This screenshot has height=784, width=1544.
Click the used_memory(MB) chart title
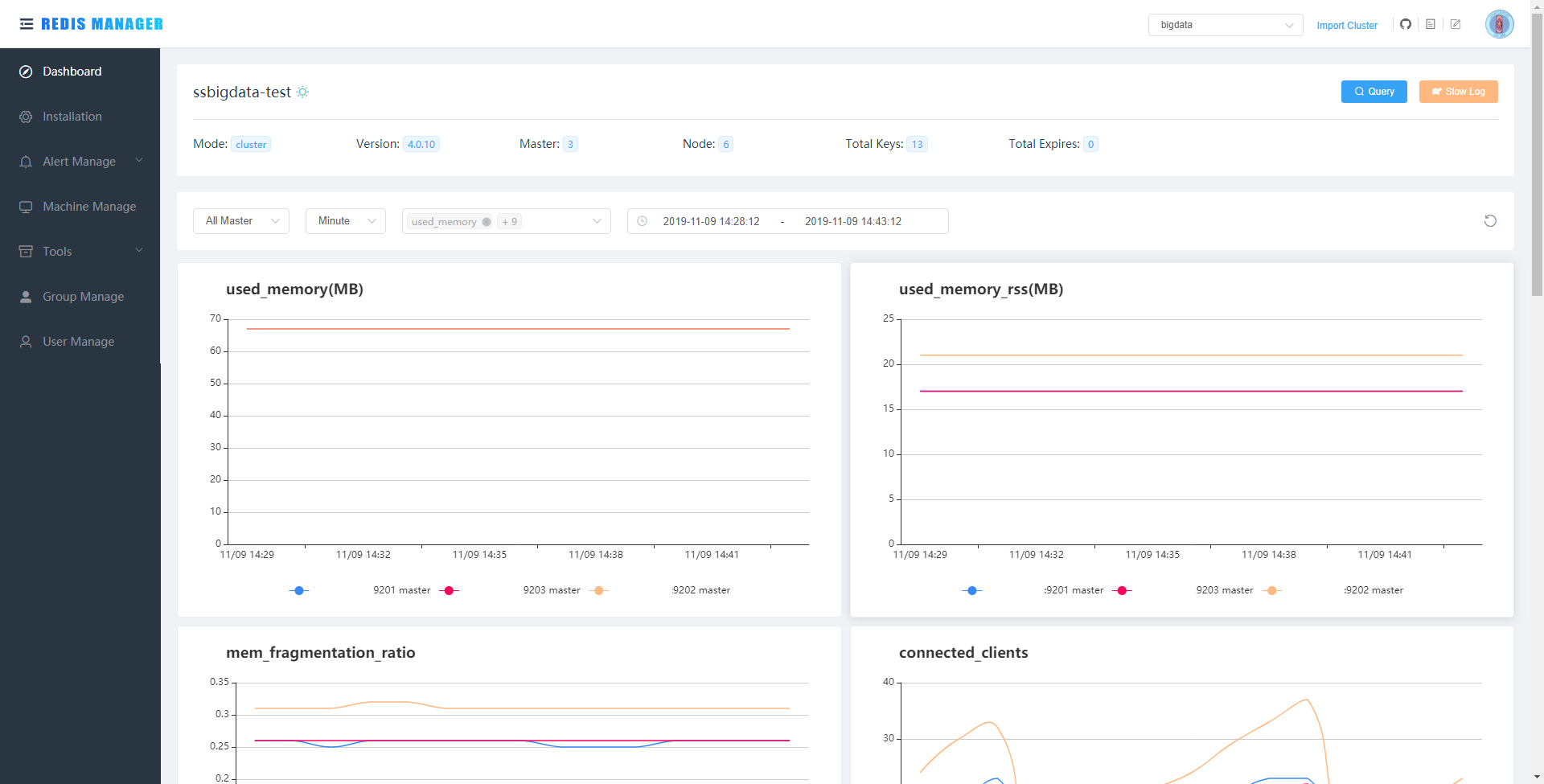click(294, 289)
